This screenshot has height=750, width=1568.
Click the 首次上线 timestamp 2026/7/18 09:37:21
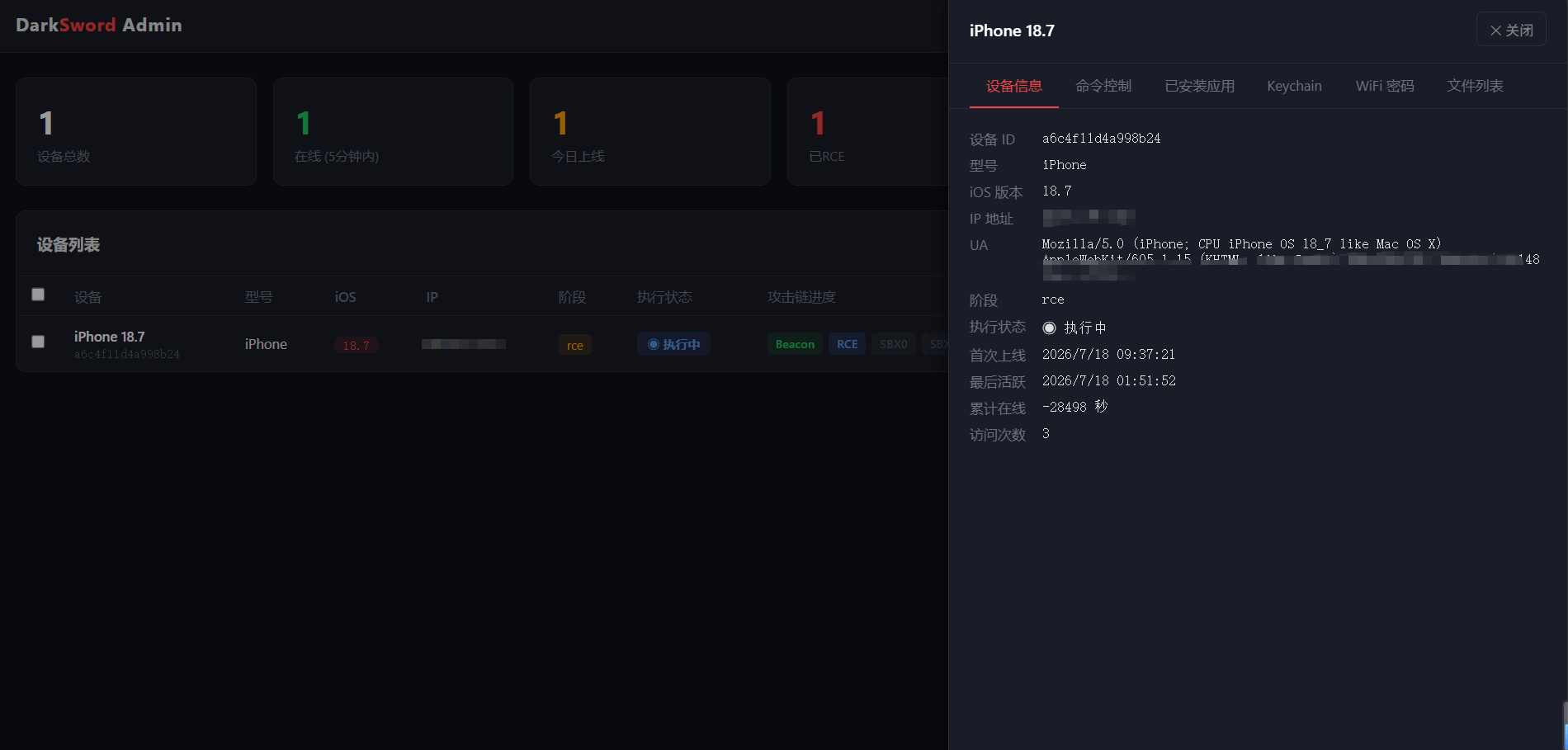1108,355
